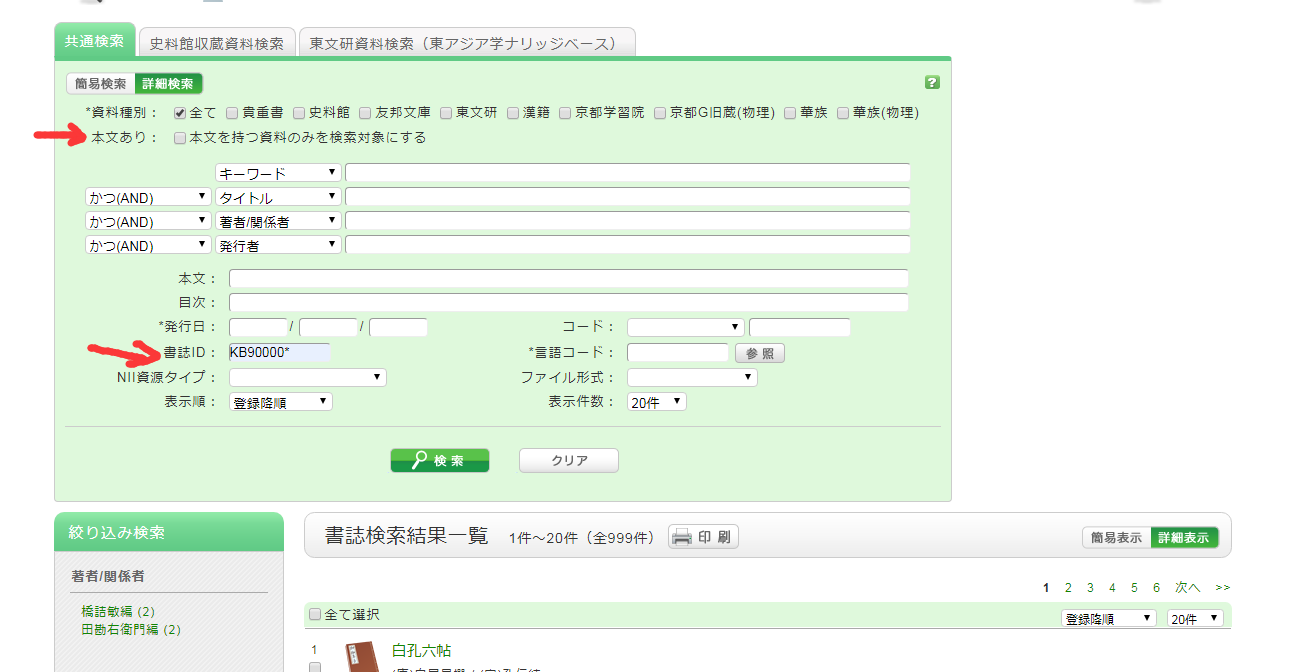The image size is (1308, 672).
Task: Switch to 史料館収蔵資料検索 tab
Action: 217,44
